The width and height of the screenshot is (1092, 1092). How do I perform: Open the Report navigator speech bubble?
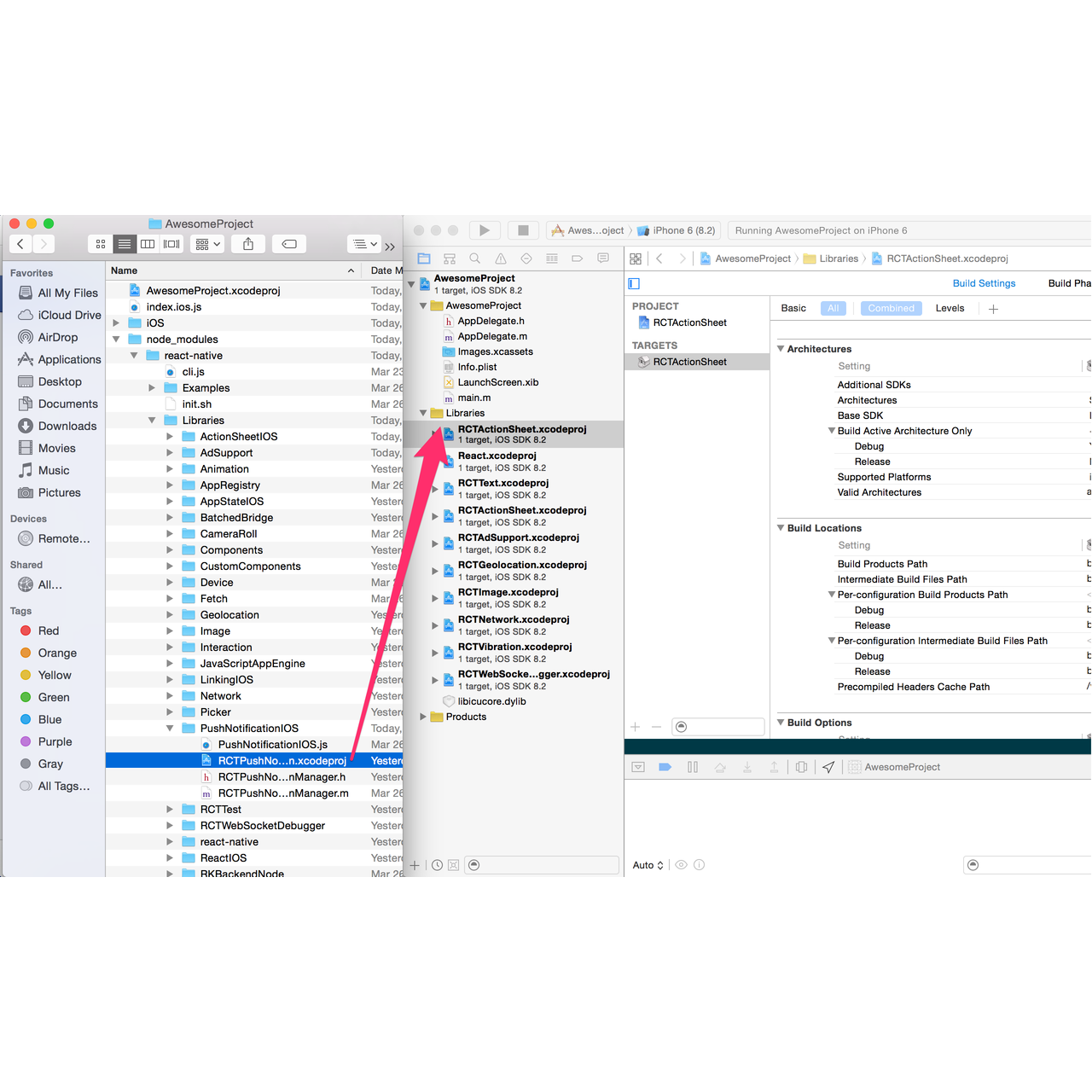tap(603, 258)
